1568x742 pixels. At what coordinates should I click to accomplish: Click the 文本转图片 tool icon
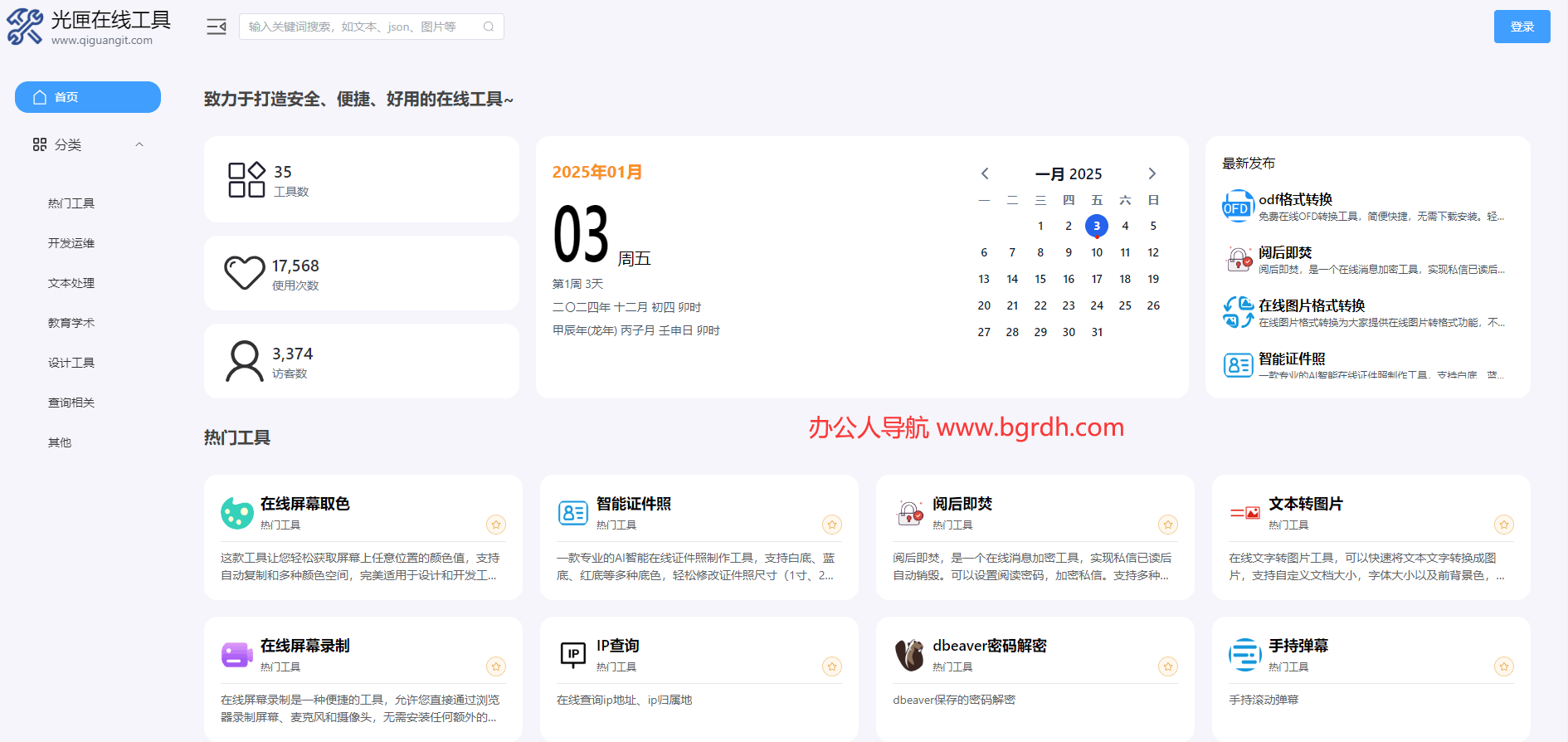pos(1245,513)
